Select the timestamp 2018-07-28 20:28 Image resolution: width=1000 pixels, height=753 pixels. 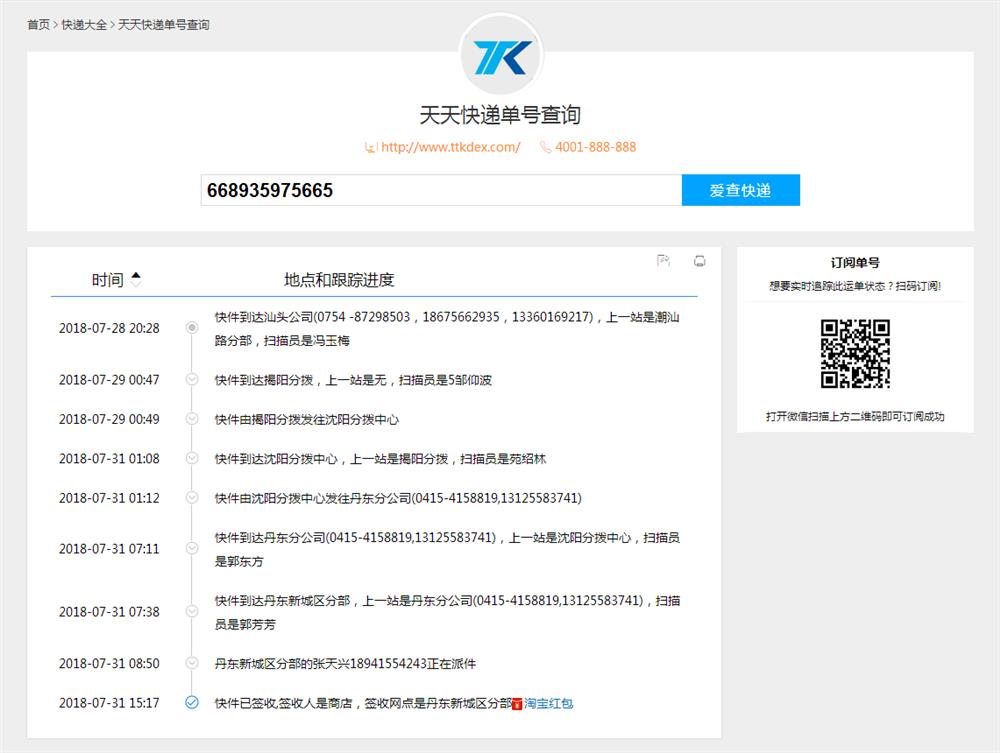109,328
